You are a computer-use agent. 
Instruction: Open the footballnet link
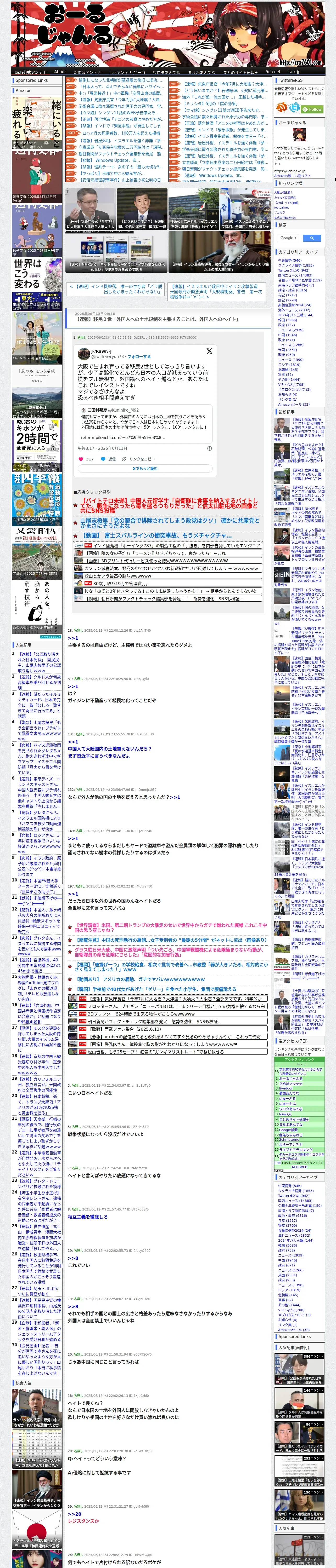point(282,207)
